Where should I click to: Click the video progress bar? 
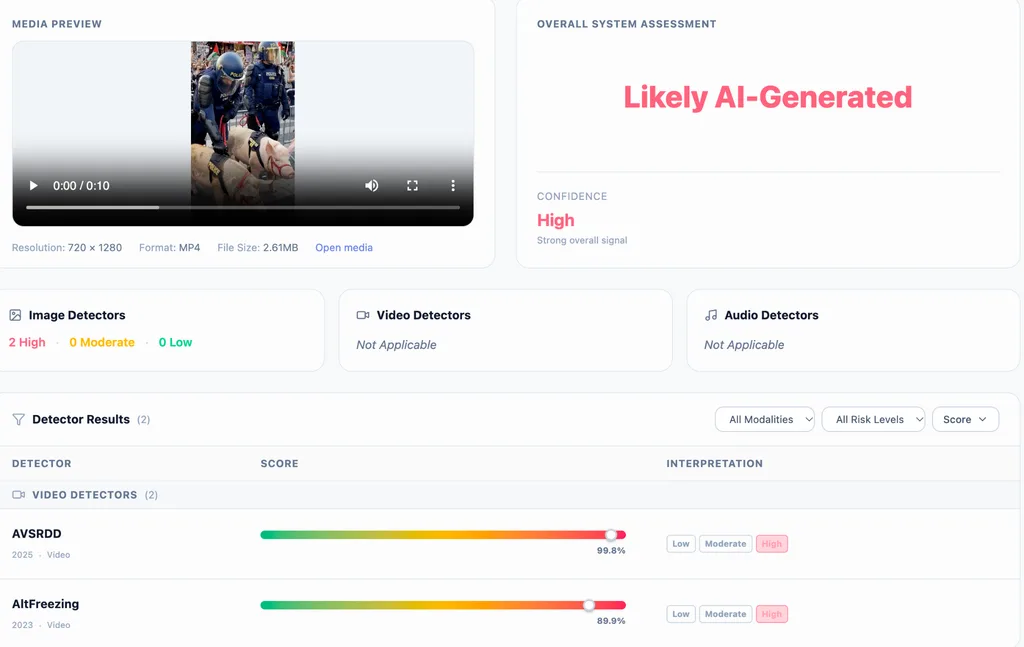point(243,208)
